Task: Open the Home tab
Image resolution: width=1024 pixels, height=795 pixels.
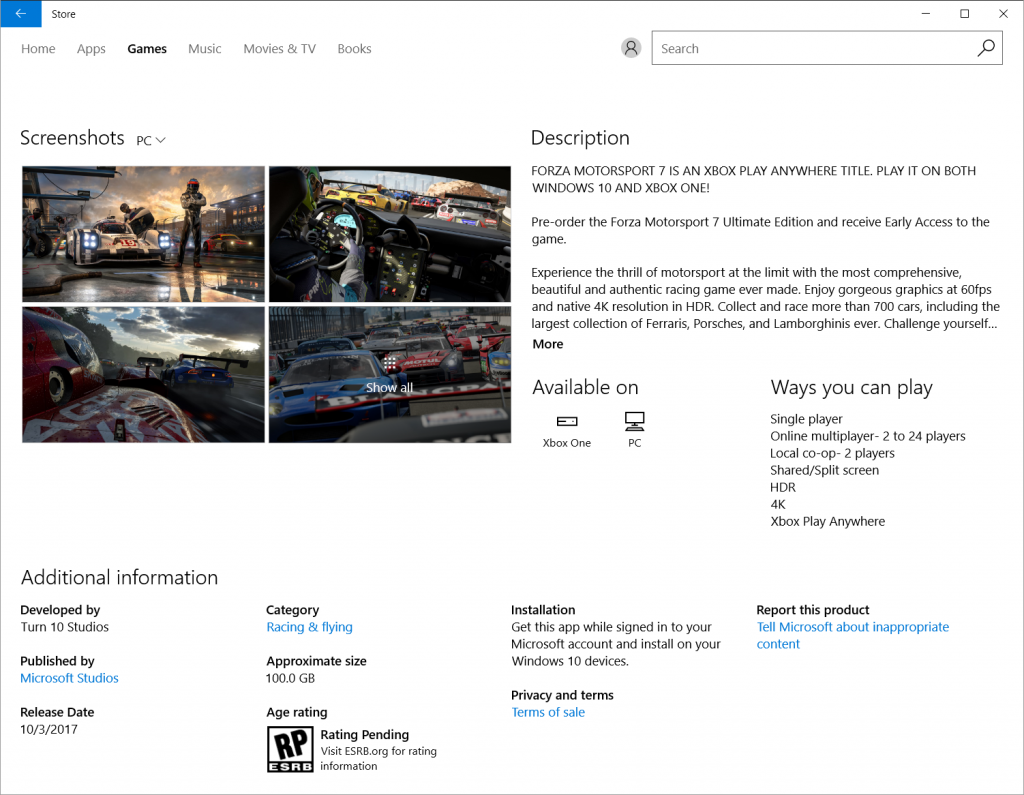Action: pos(38,49)
